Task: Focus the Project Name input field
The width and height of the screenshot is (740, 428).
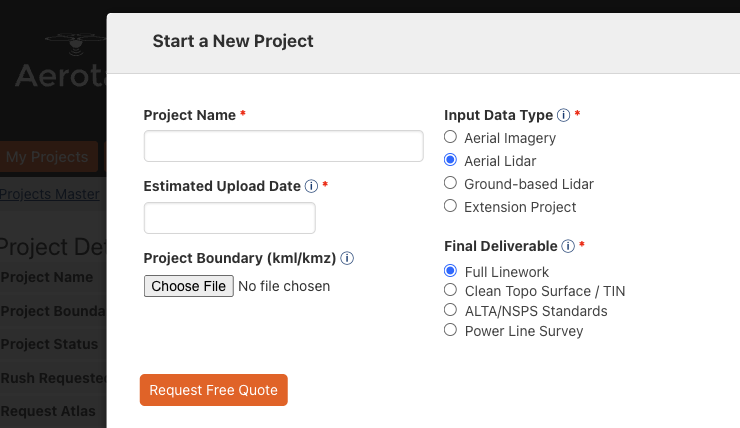Action: [284, 146]
